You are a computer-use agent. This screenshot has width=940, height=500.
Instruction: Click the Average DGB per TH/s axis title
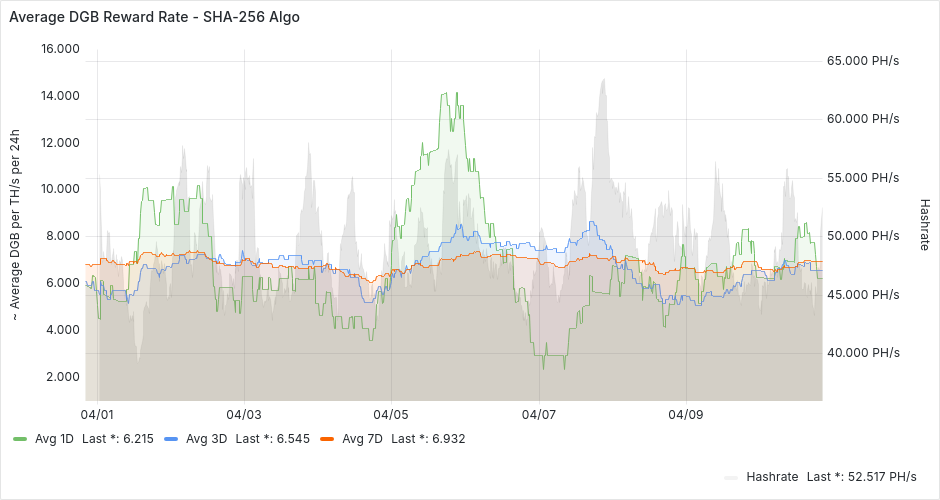tap(16, 226)
